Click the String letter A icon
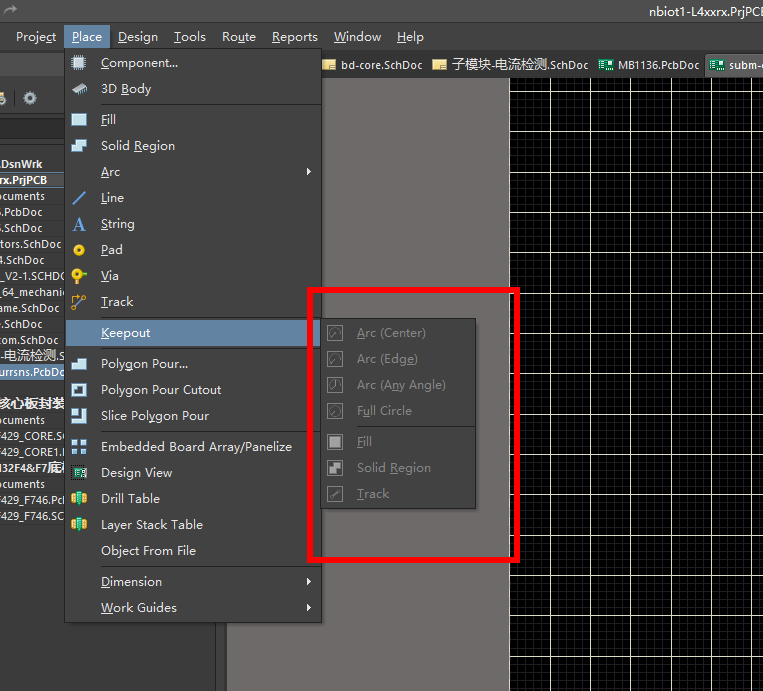Image resolution: width=763 pixels, height=691 pixels. click(x=79, y=224)
